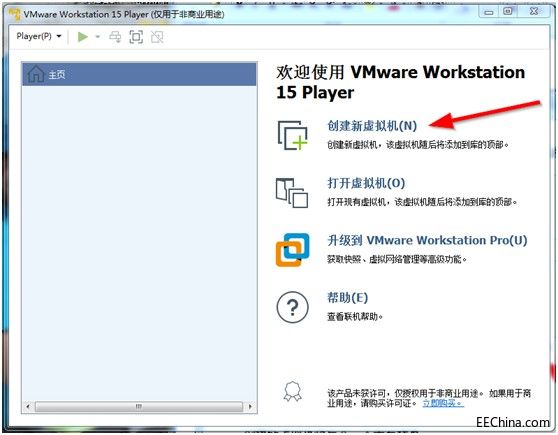Enter full screen mode icon
Viewport: 558px width, 435px height.
click(136, 37)
